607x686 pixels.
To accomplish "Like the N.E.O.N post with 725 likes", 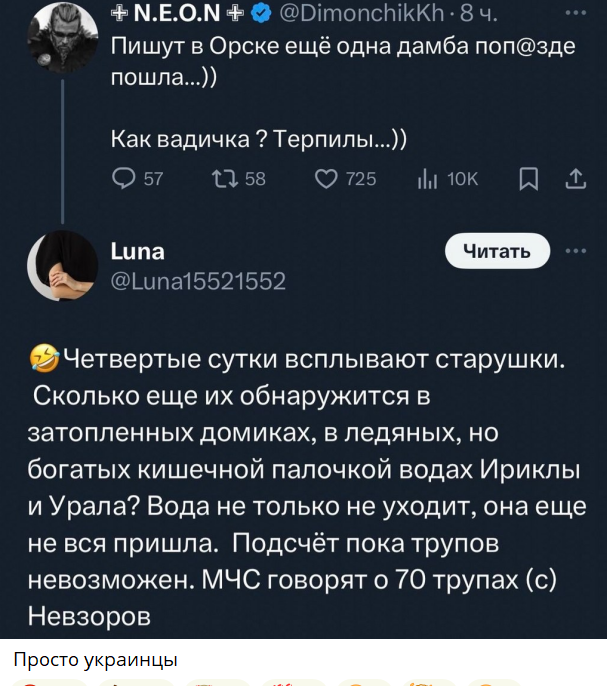I will pyautogui.click(x=326, y=178).
